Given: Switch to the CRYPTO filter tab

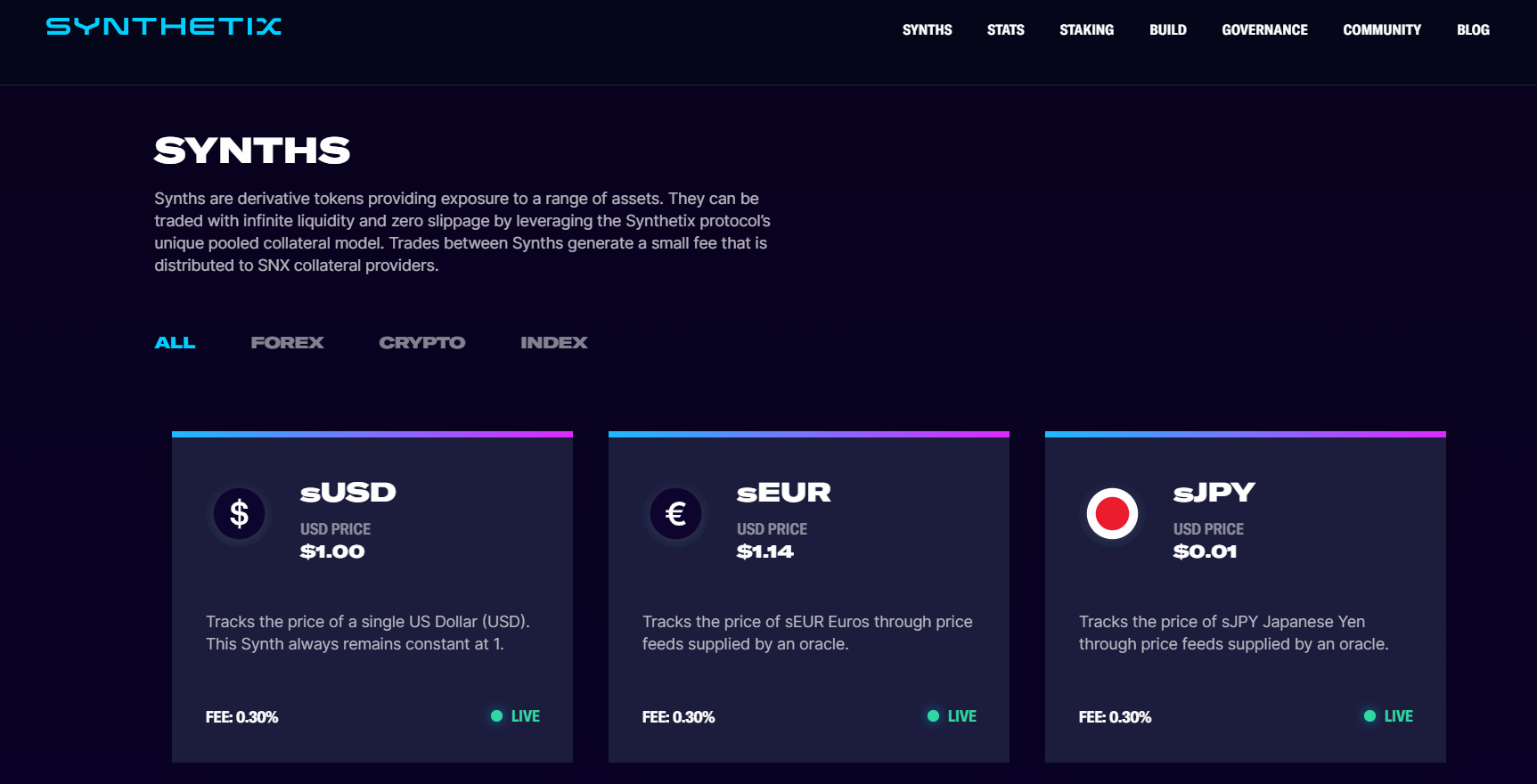Looking at the screenshot, I should point(421,343).
